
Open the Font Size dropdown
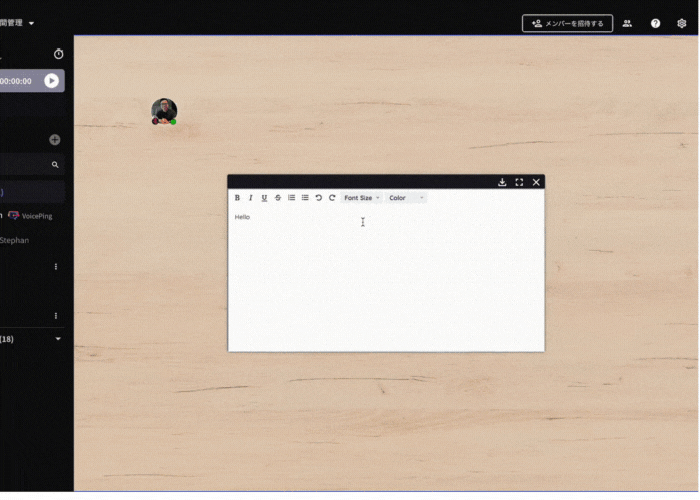(361, 198)
